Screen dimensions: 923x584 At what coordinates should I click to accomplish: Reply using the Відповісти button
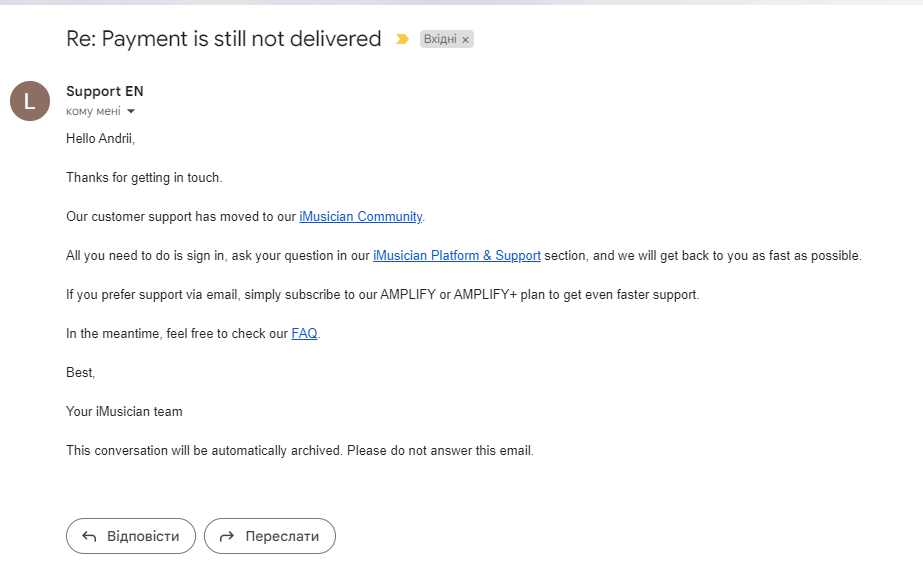click(131, 536)
